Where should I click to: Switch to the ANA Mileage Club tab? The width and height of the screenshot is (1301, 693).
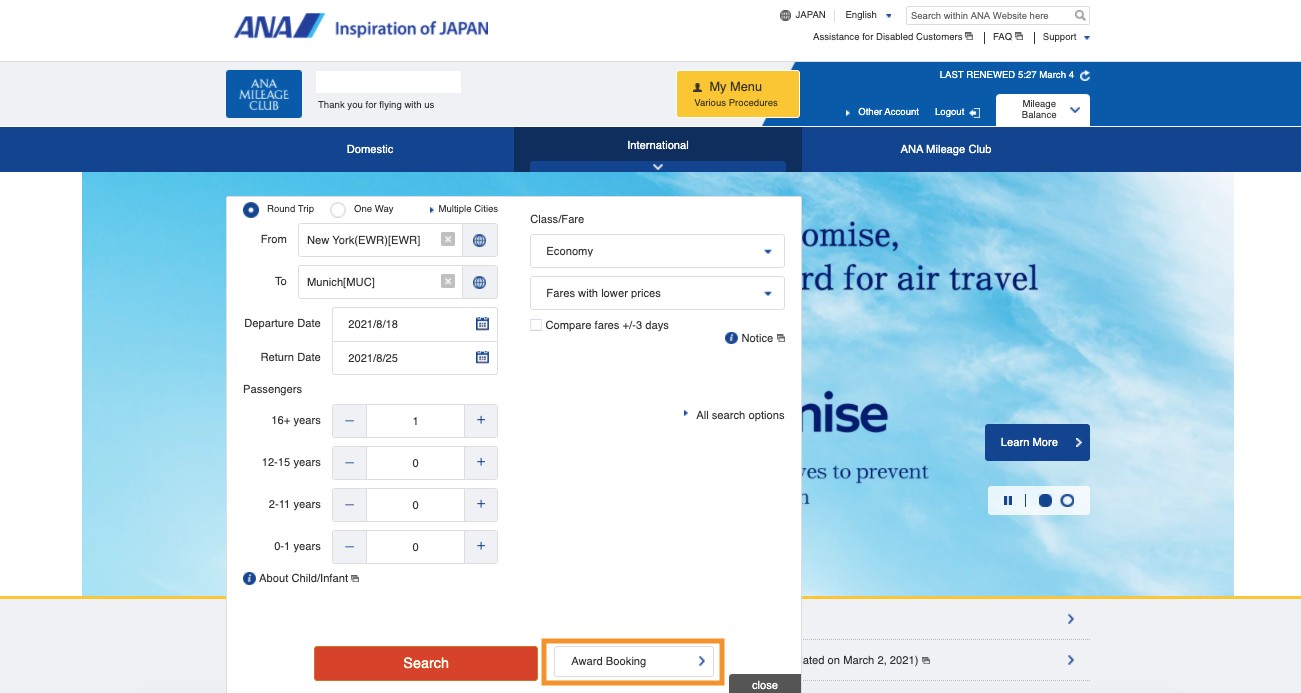tap(945, 150)
